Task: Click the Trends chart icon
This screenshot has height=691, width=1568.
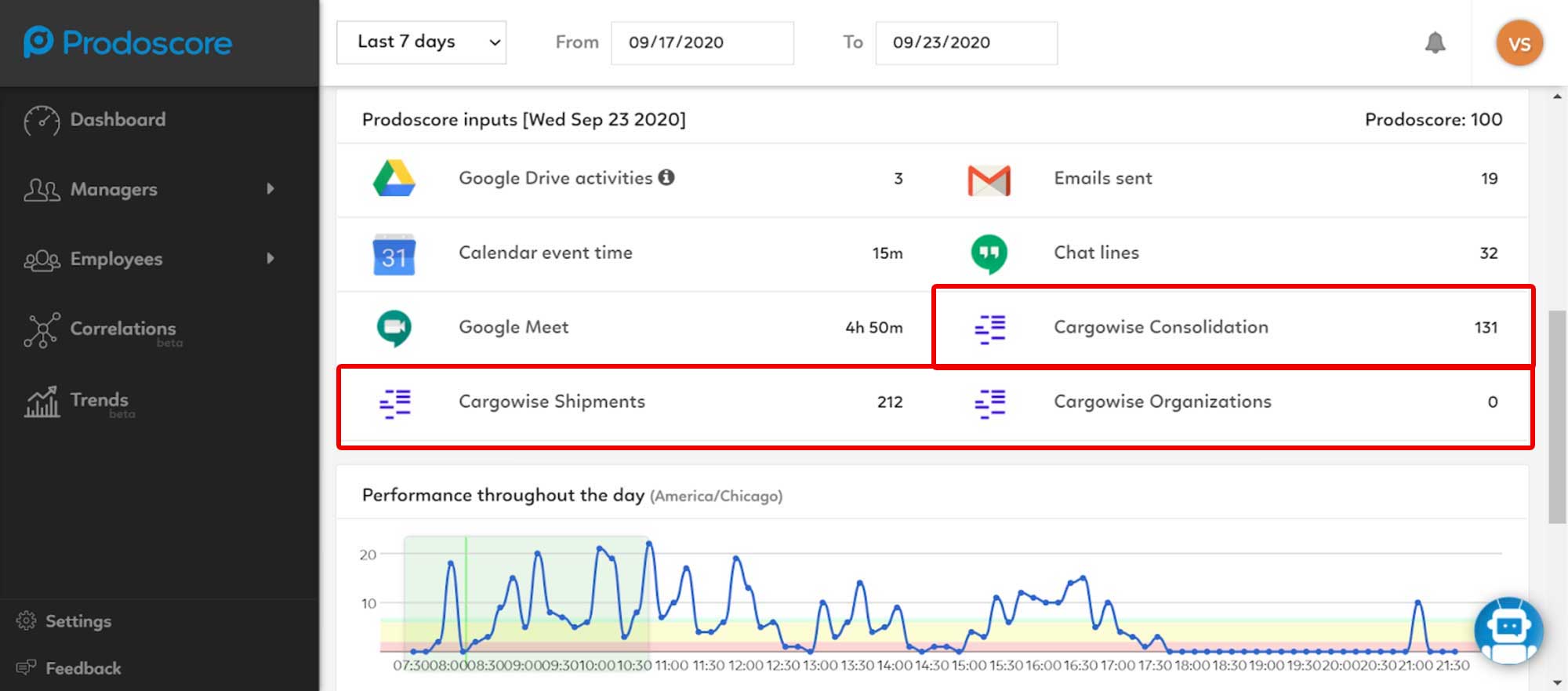Action: (x=42, y=402)
